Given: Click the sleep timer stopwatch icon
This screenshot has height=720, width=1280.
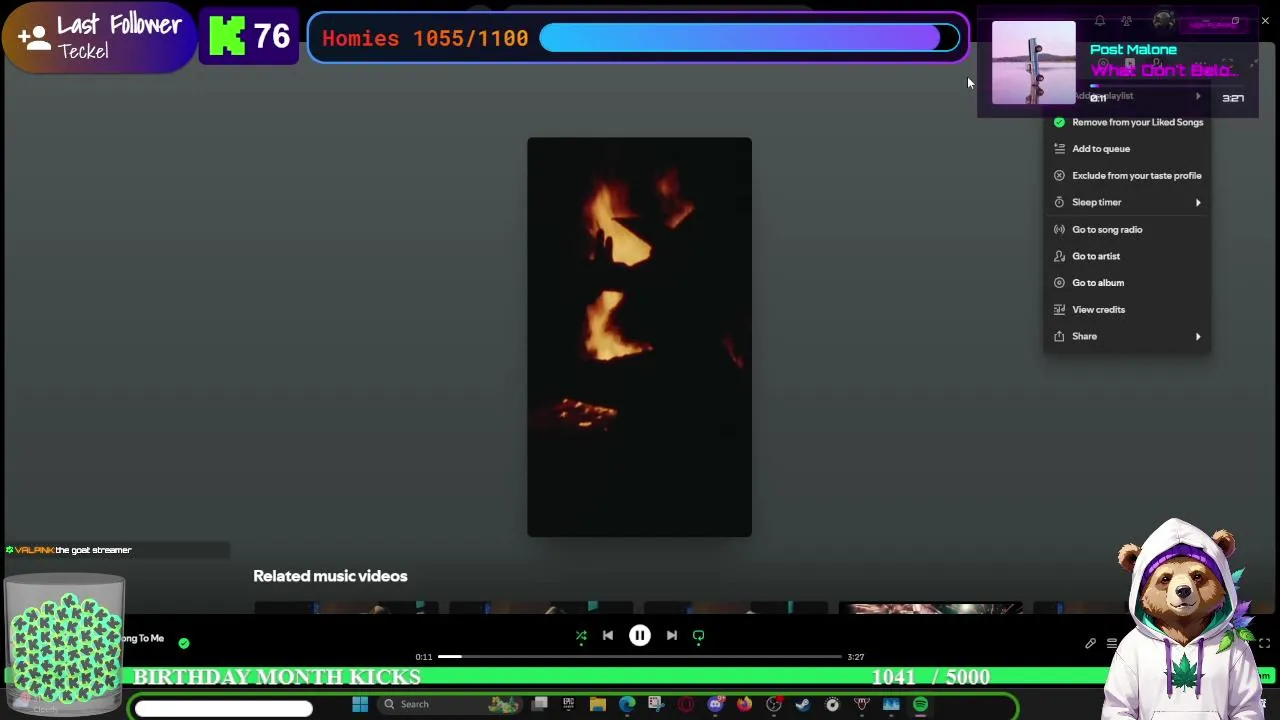Looking at the screenshot, I should [1059, 202].
